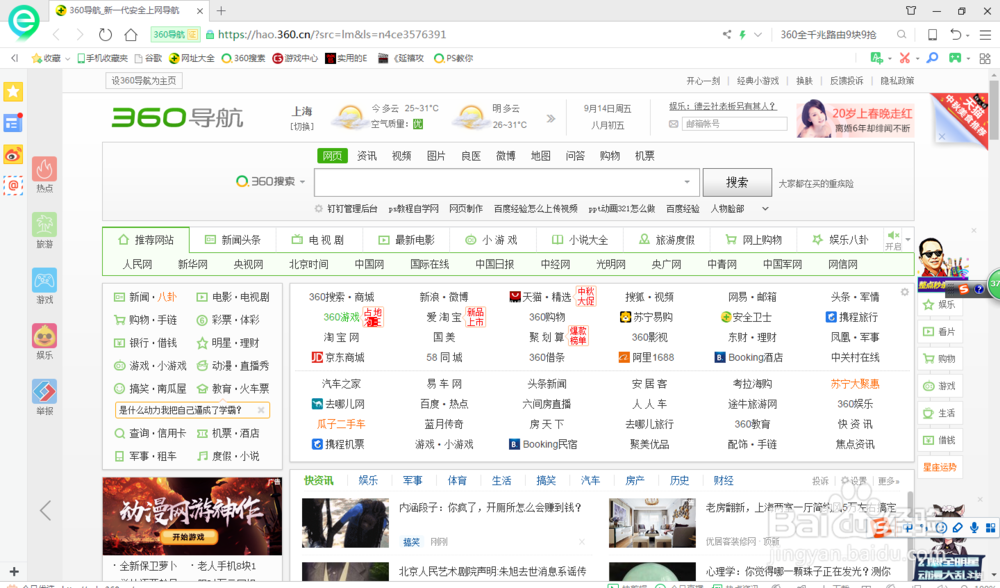The height and width of the screenshot is (588, 1000).
Task: Open the star favorites sidebar icon
Action: pyautogui.click(x=13, y=92)
